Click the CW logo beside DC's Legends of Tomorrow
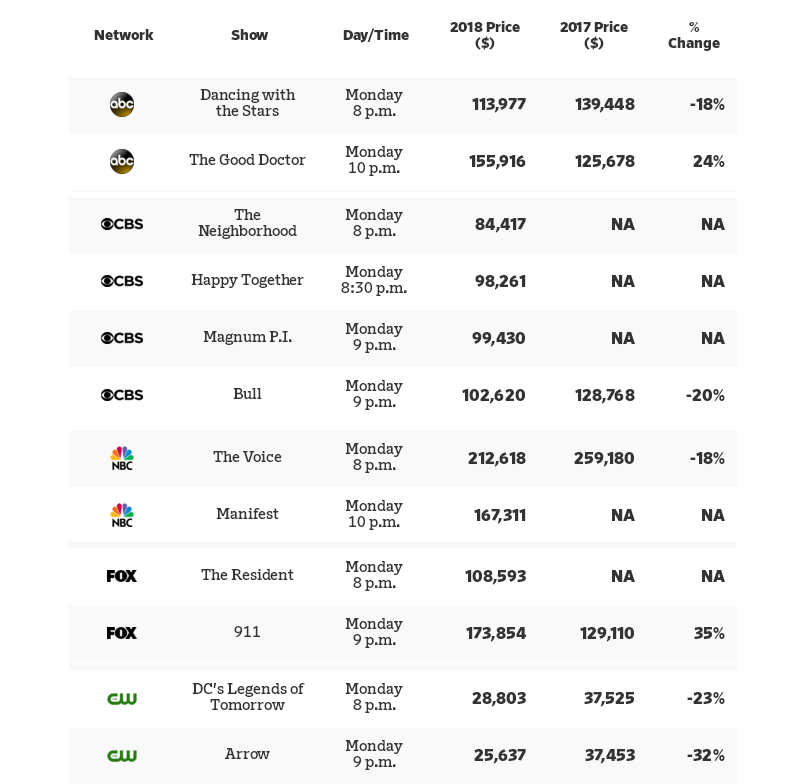The image size is (809, 784). [x=122, y=698]
